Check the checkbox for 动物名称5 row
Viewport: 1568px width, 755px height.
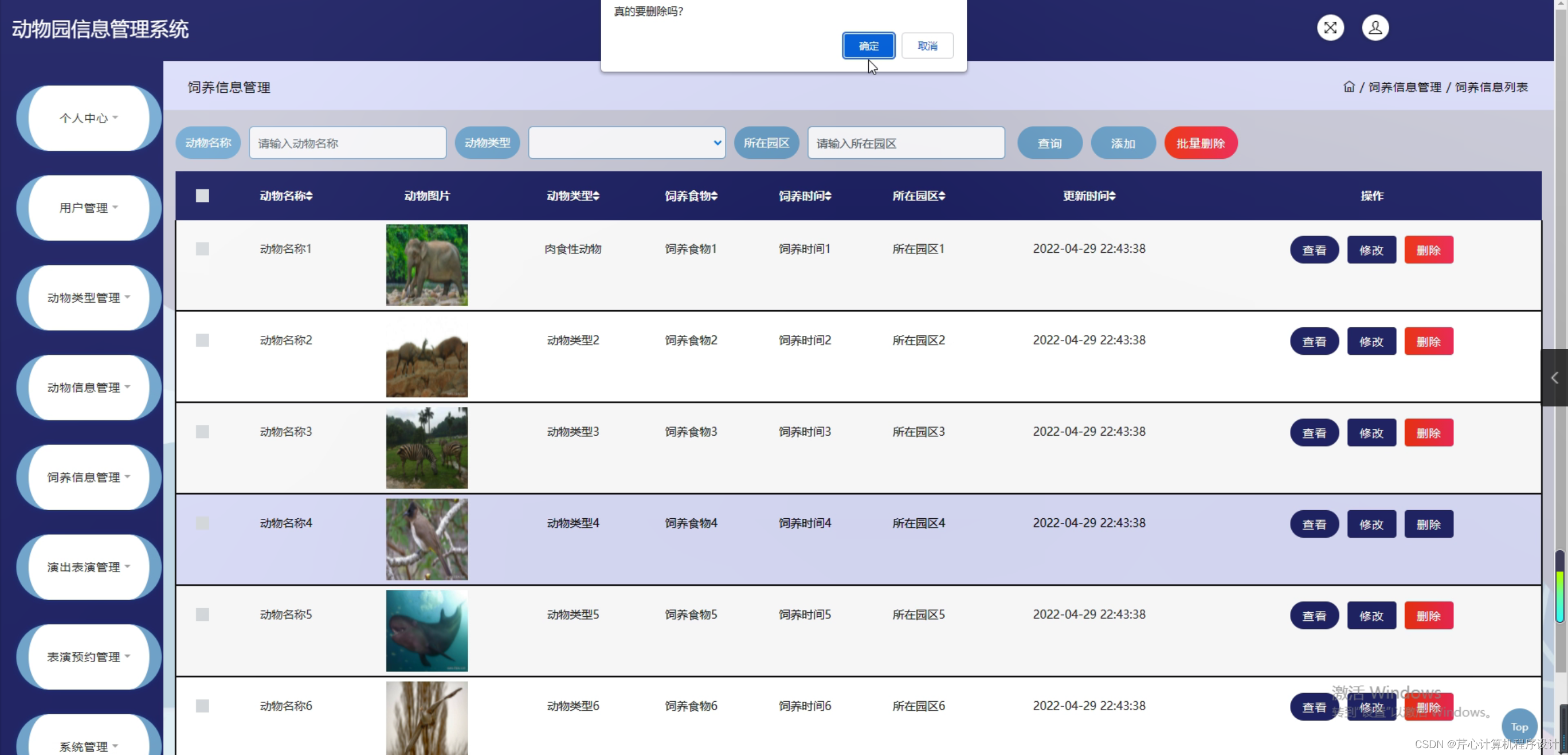click(x=203, y=615)
